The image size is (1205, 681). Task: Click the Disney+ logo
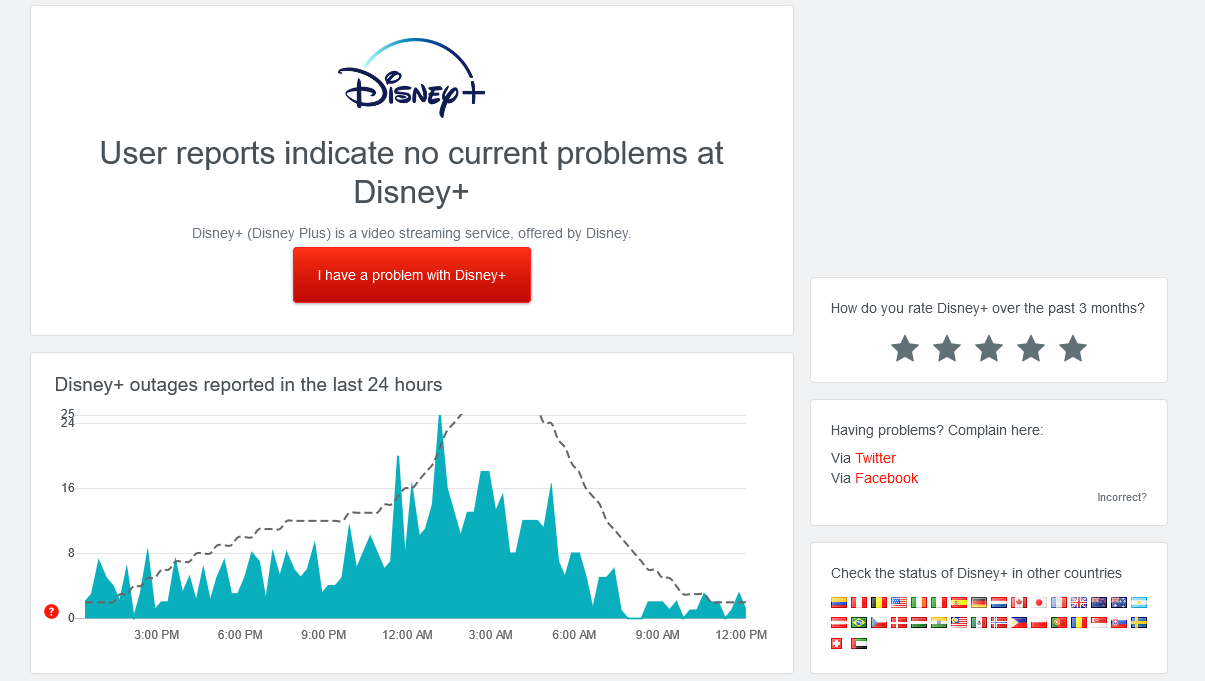pyautogui.click(x=412, y=77)
